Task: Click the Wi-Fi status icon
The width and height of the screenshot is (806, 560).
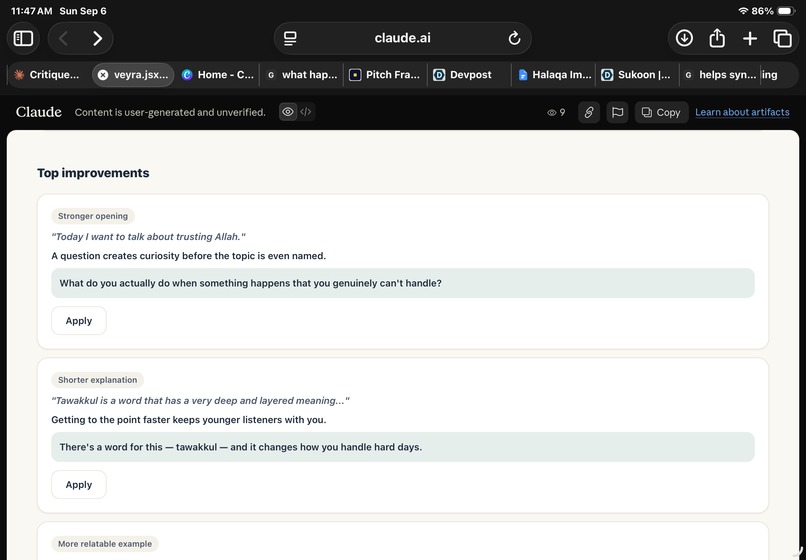Action: pyautogui.click(x=743, y=11)
